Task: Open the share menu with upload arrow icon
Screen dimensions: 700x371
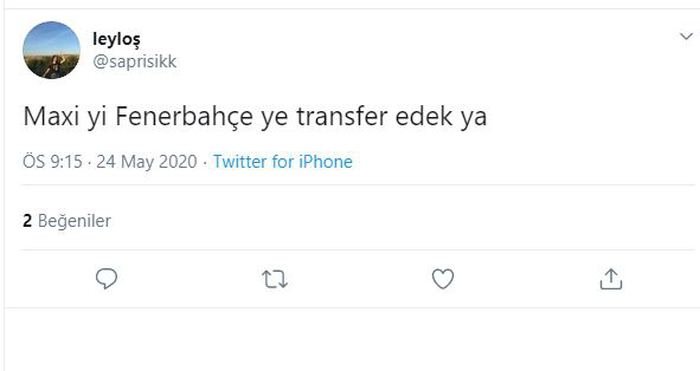Action: click(x=611, y=279)
